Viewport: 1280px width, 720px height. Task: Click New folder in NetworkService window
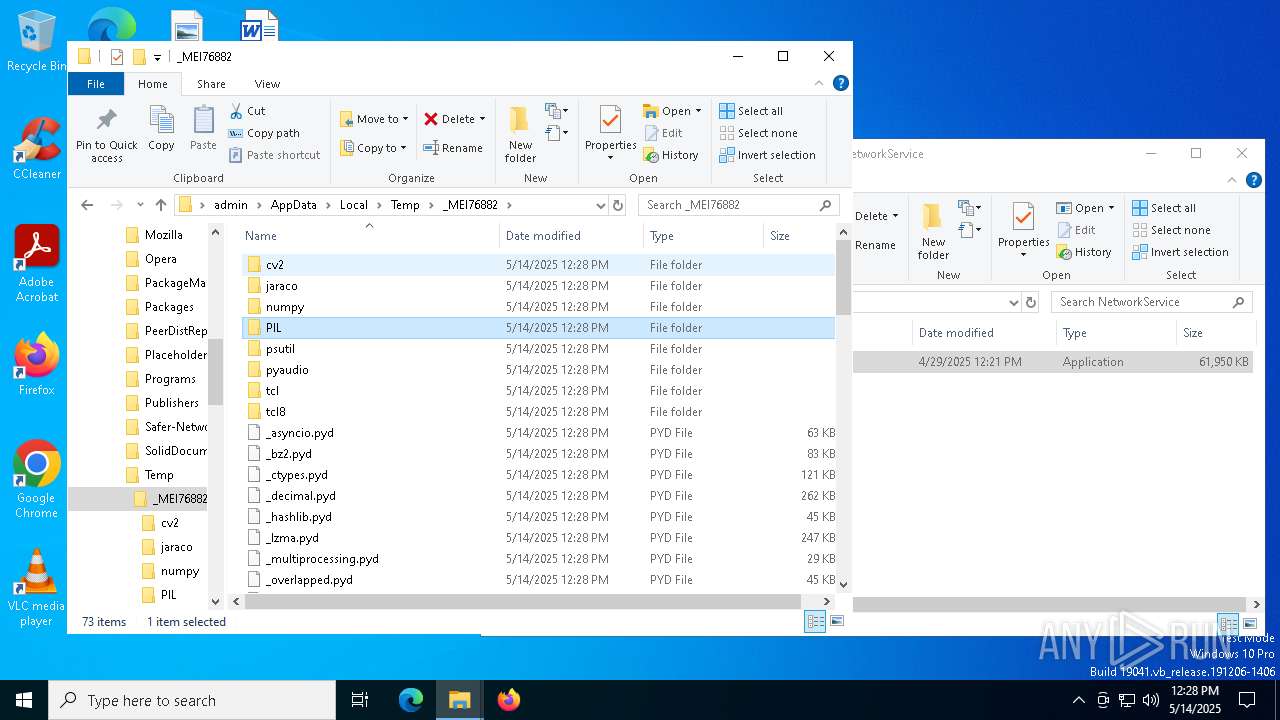pos(933,231)
